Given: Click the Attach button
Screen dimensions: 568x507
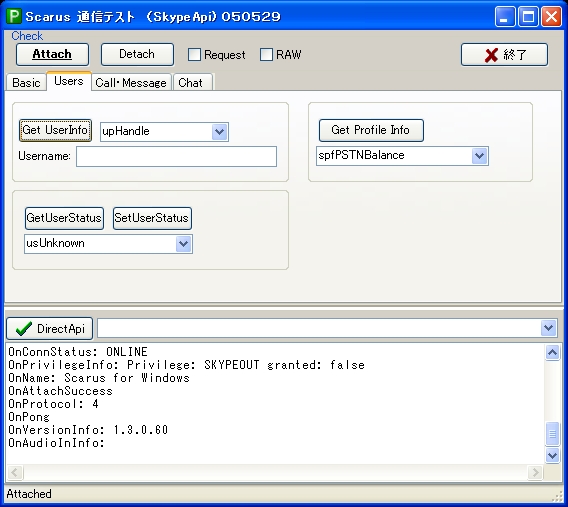Looking at the screenshot, I should [x=52, y=54].
